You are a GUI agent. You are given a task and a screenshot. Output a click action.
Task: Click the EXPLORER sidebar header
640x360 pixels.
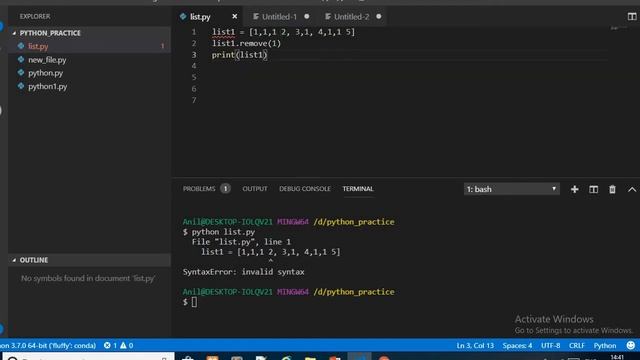35,16
